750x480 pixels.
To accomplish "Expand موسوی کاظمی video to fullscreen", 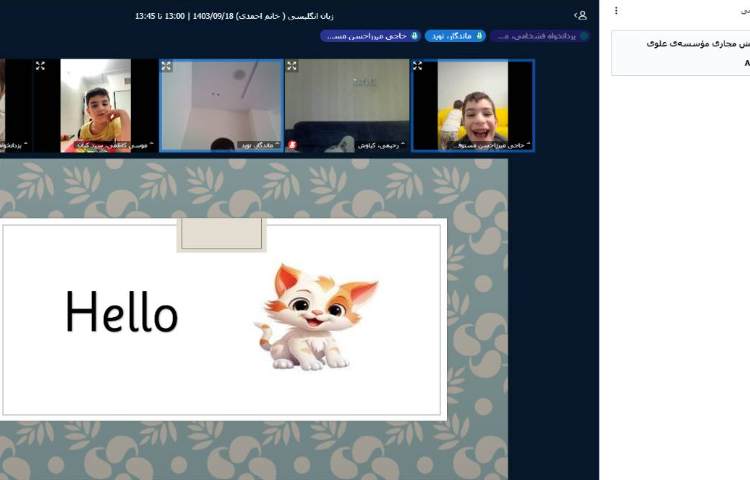I will [x=41, y=66].
